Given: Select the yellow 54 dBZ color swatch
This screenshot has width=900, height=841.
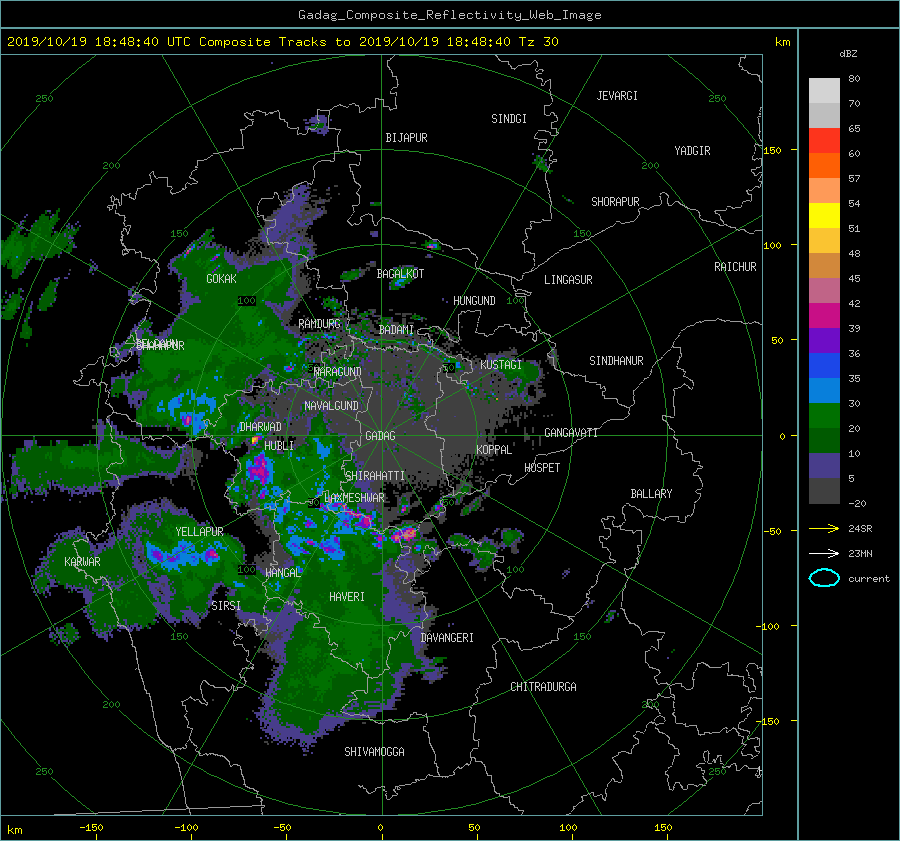Looking at the screenshot, I should pos(824,216).
